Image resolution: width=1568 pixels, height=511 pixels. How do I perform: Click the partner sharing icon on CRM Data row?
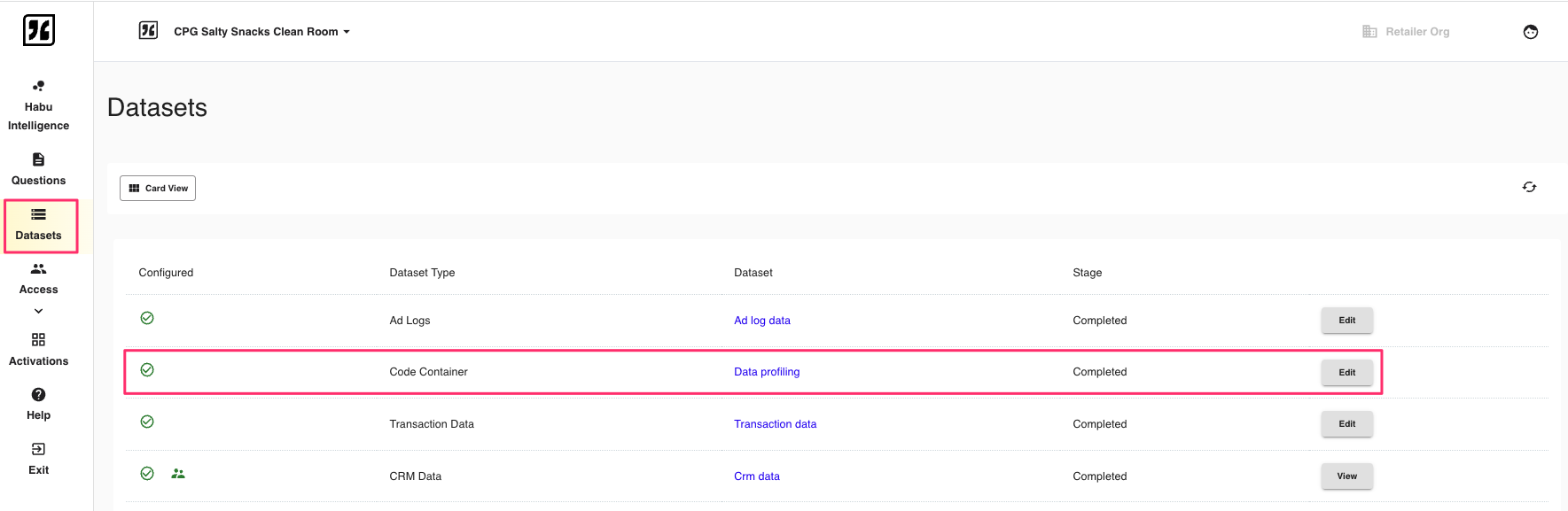click(x=178, y=474)
